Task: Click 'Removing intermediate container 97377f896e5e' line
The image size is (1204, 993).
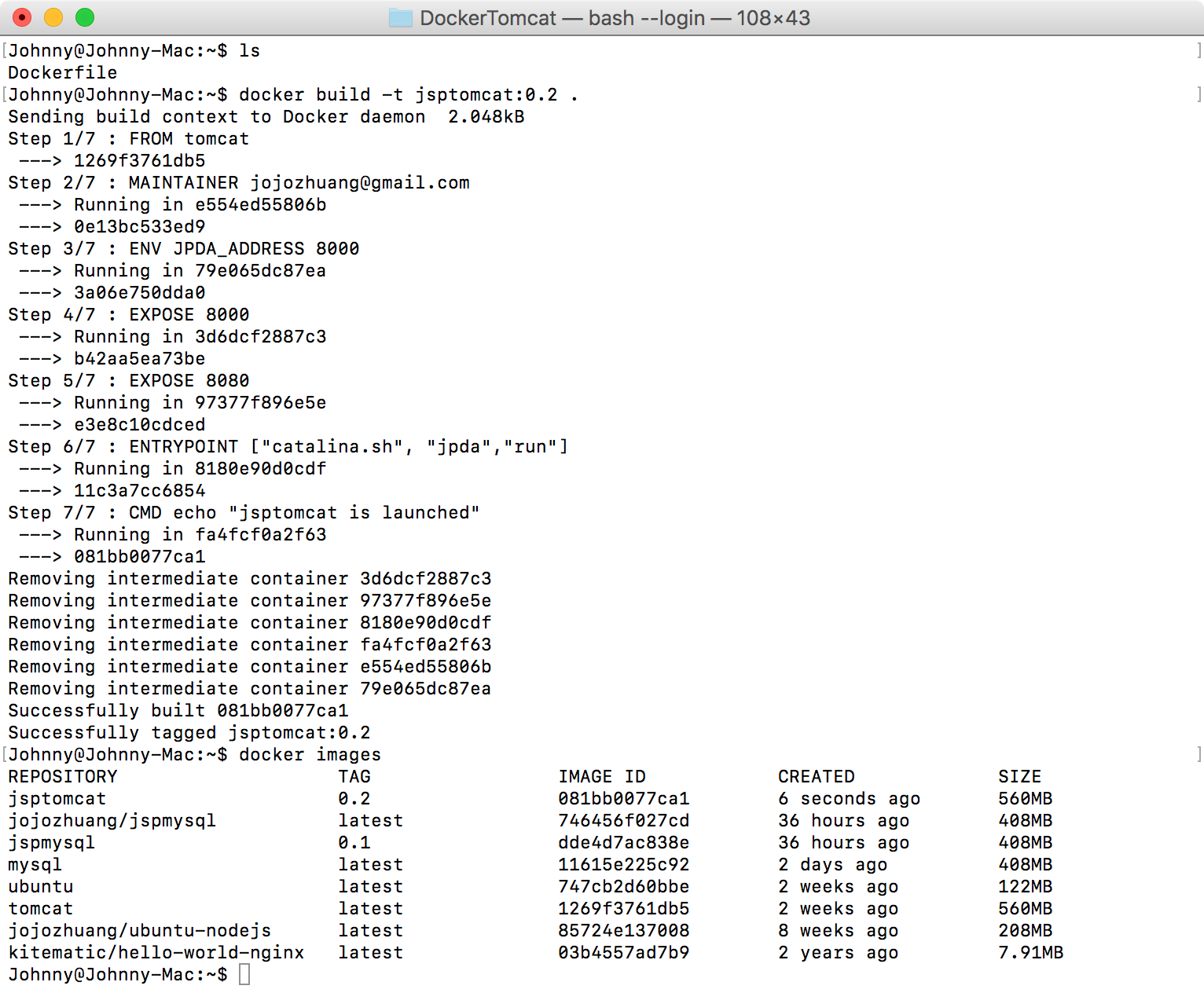Action: [250, 600]
